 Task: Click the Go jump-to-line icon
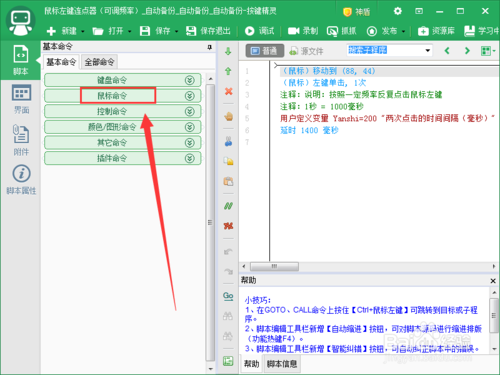(228, 296)
